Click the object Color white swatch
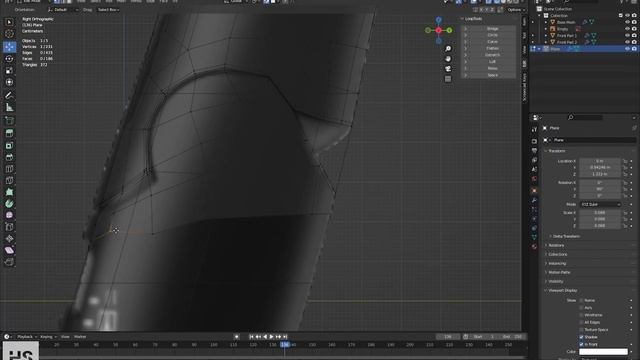The height and width of the screenshot is (360, 640). click(603, 351)
